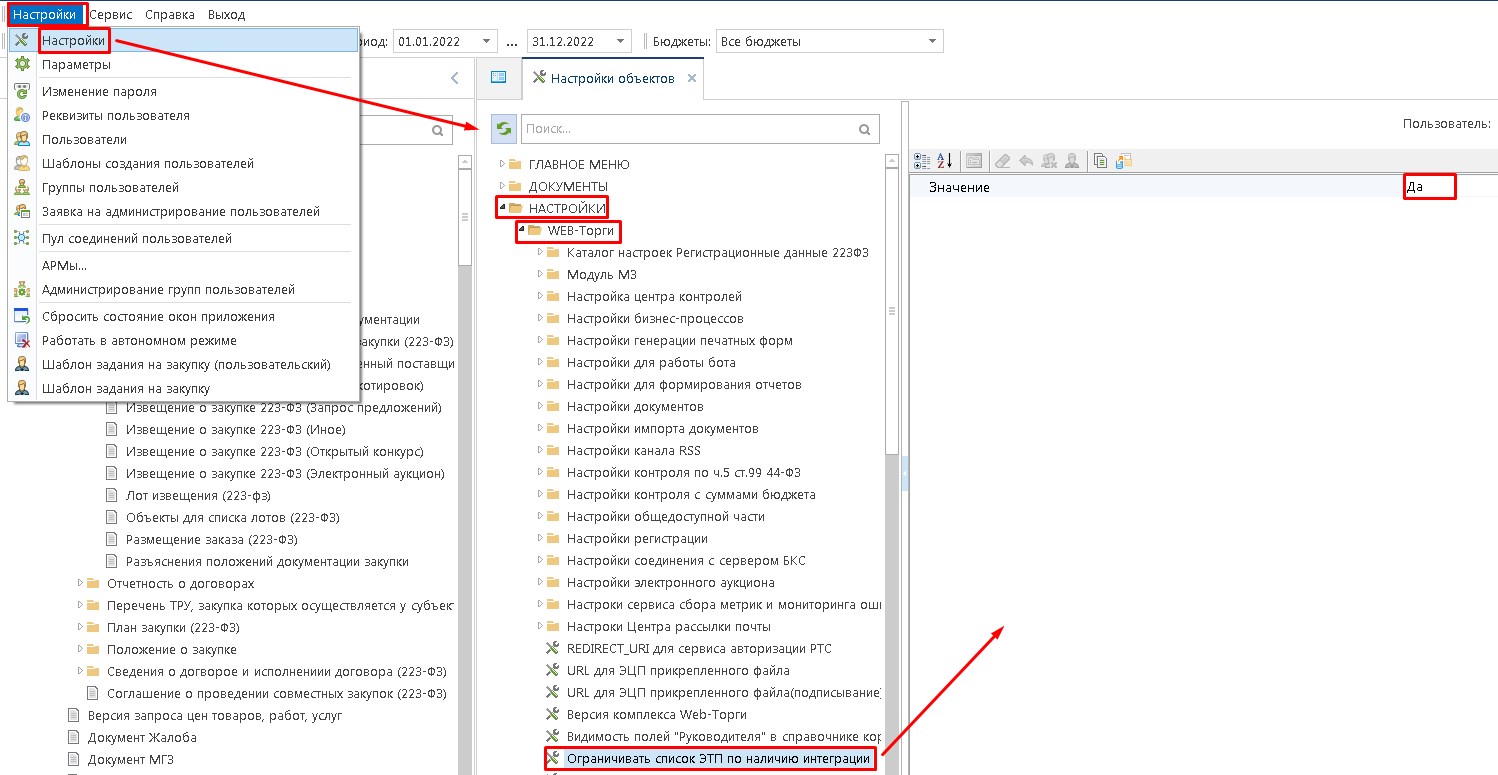
Task: Click the user info icon for Реквизиты пользователя
Action: pyautogui.click(x=22, y=115)
